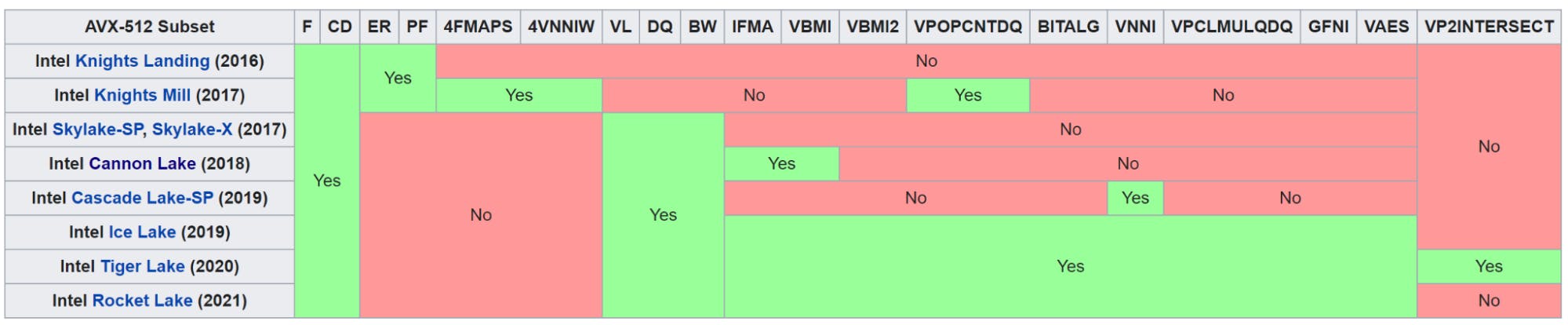Open the Rocket Lake link
The image size is (1568, 325).
pyautogui.click(x=143, y=301)
